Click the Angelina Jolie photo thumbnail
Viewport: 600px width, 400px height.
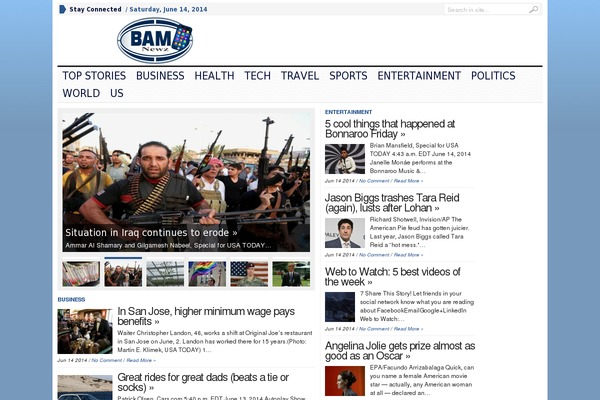[345, 381]
